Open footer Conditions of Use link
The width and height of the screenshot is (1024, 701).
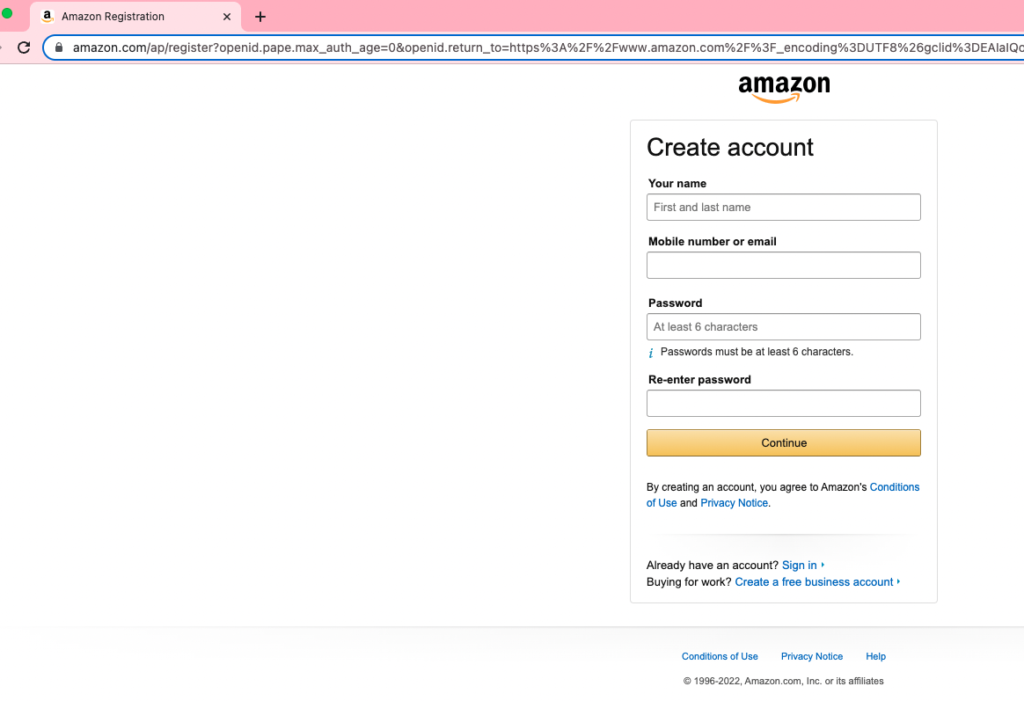[720, 657]
